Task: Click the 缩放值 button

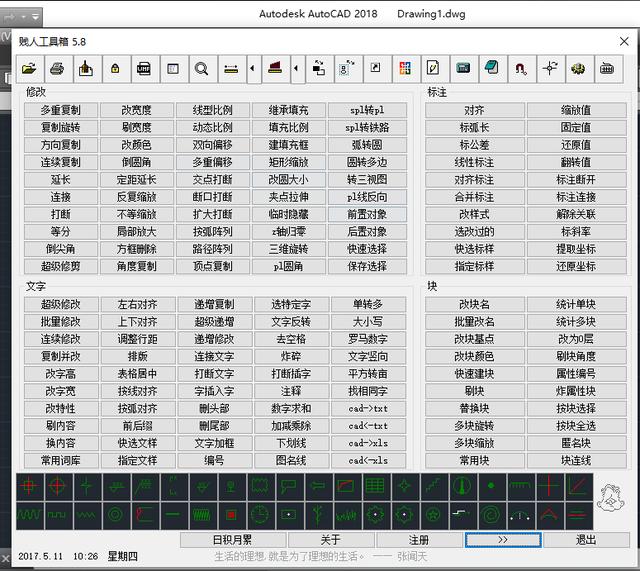Action: click(576, 110)
